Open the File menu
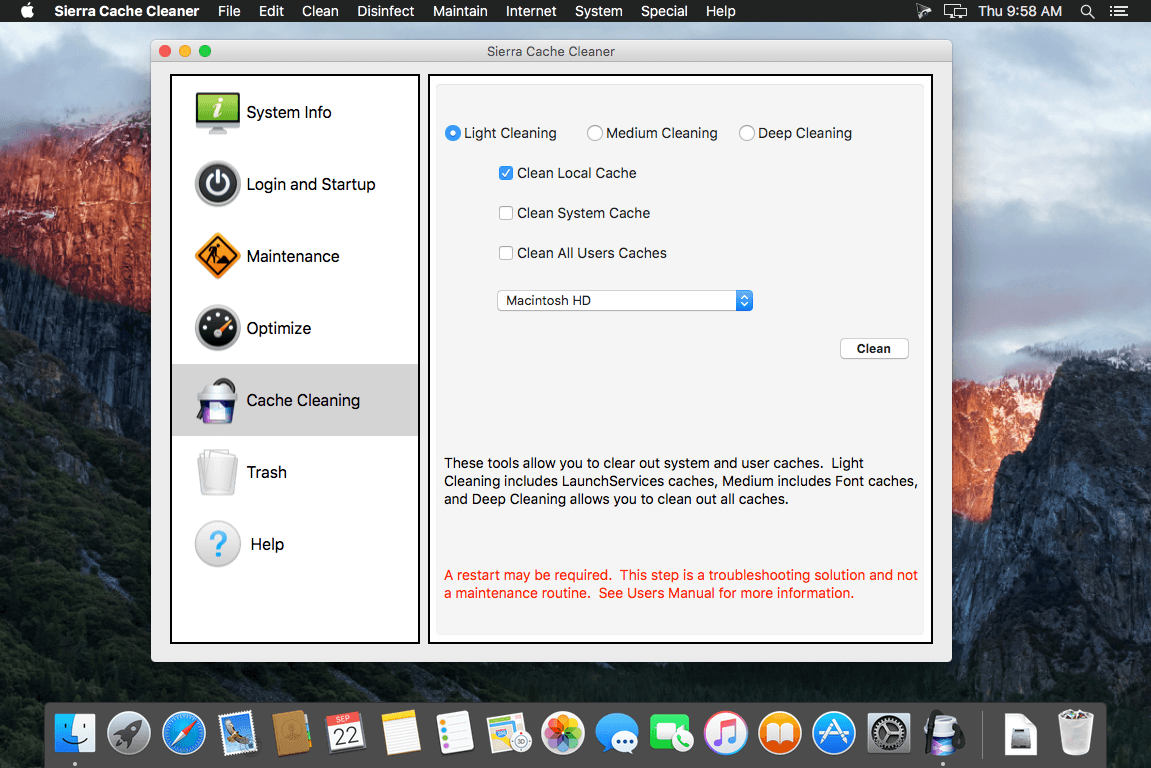1151x768 pixels. [229, 11]
